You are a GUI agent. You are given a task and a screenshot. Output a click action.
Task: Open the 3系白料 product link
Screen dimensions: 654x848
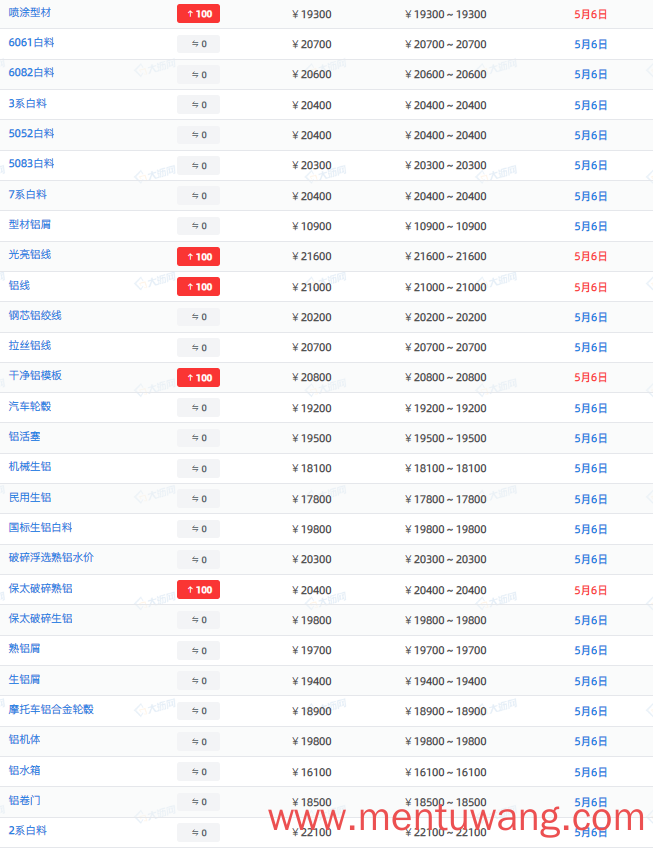[x=28, y=103]
